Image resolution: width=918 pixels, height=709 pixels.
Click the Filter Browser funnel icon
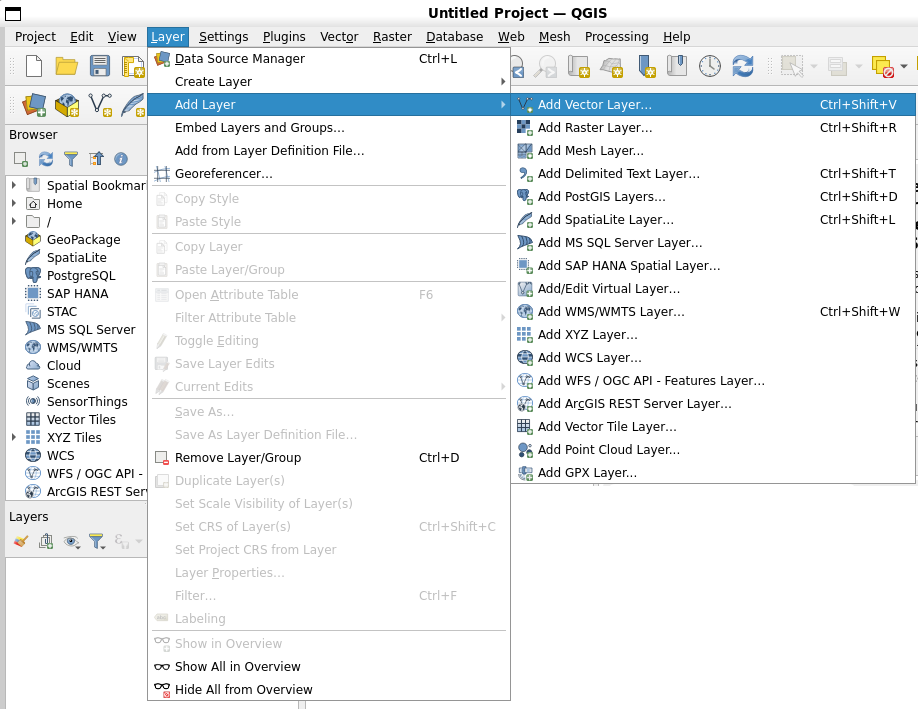(71, 159)
